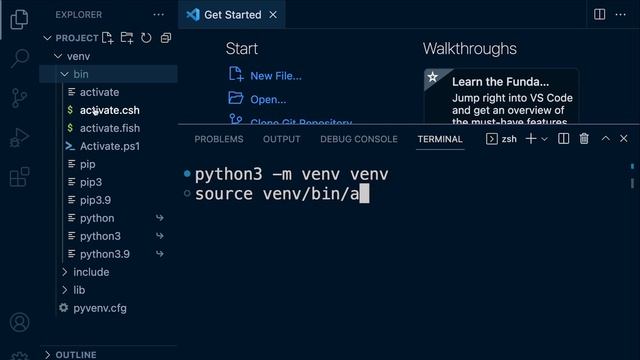Split the editor to the right

pos(599,14)
